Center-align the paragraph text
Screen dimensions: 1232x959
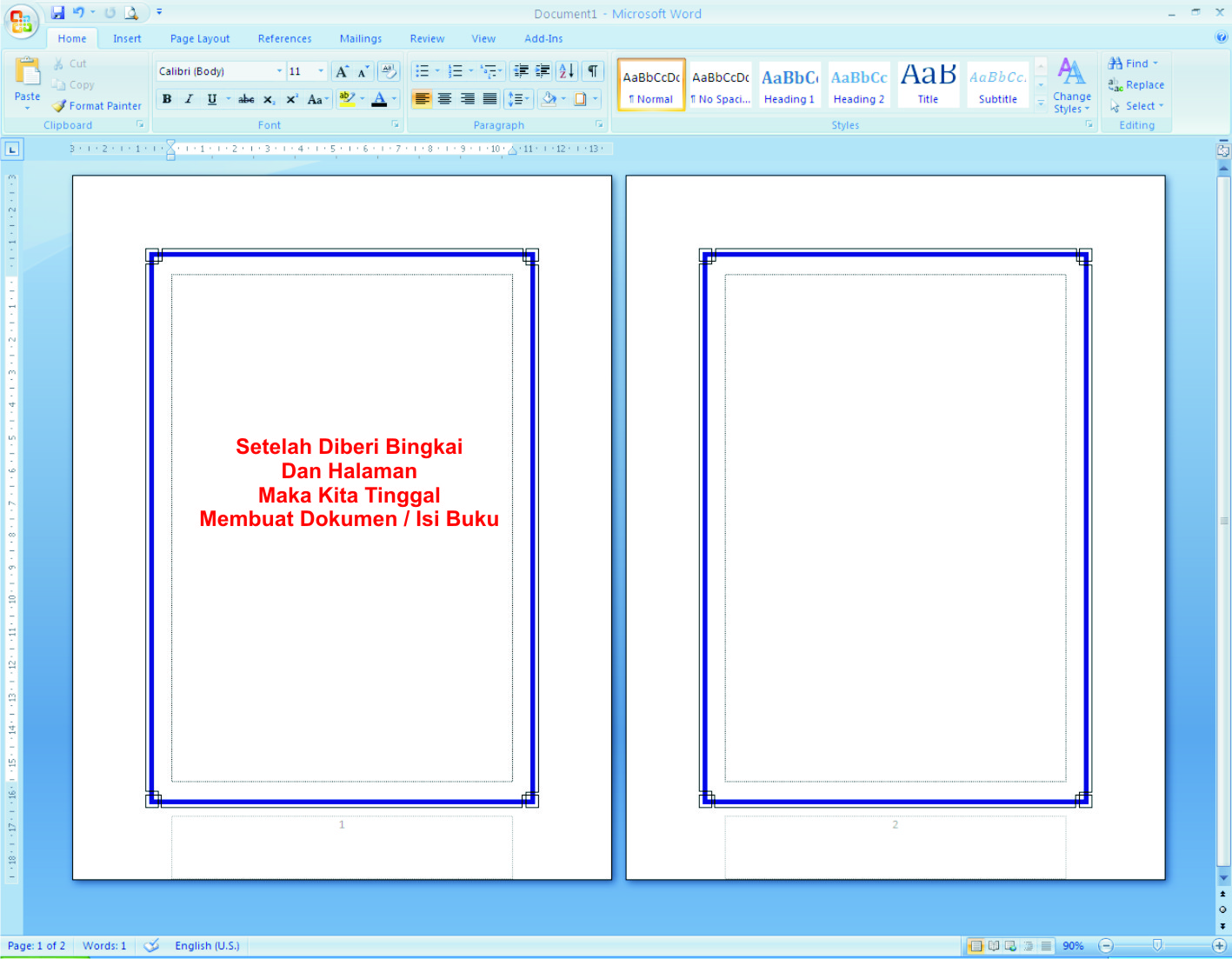tap(444, 99)
